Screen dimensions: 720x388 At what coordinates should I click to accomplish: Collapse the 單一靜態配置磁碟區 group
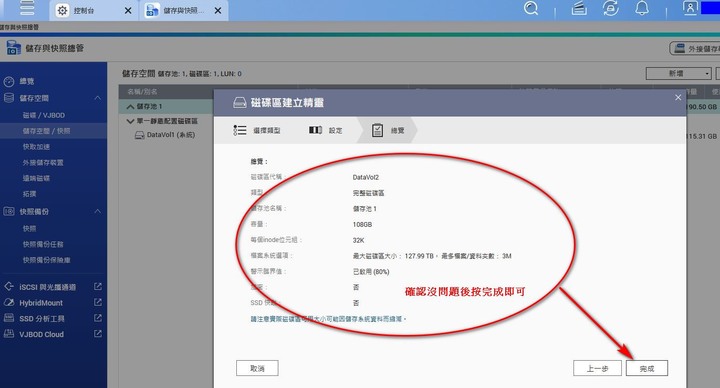tap(130, 121)
